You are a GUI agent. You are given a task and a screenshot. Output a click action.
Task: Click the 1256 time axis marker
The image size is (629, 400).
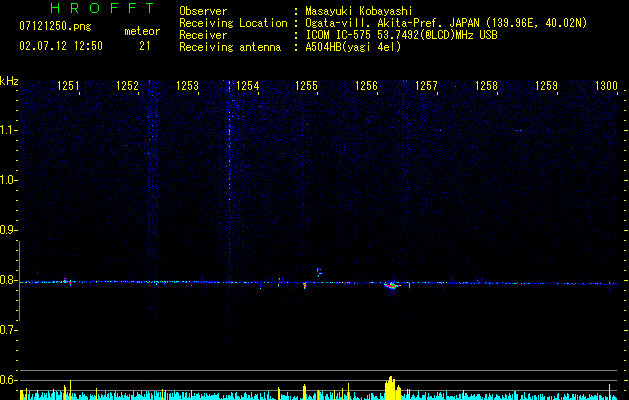click(x=367, y=86)
